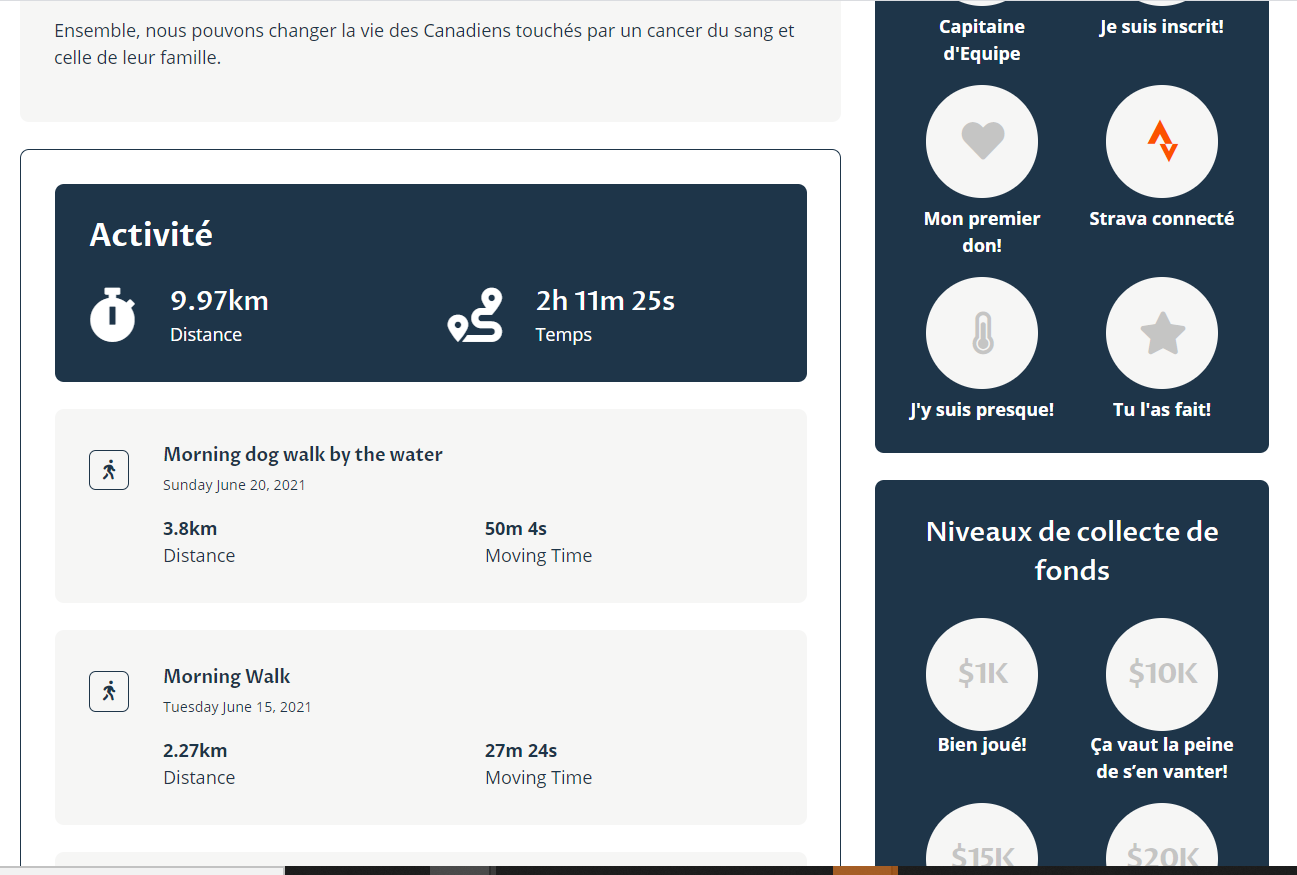1297x875 pixels.
Task: Click the Sunday June 20, 2021 date
Action: point(234,485)
